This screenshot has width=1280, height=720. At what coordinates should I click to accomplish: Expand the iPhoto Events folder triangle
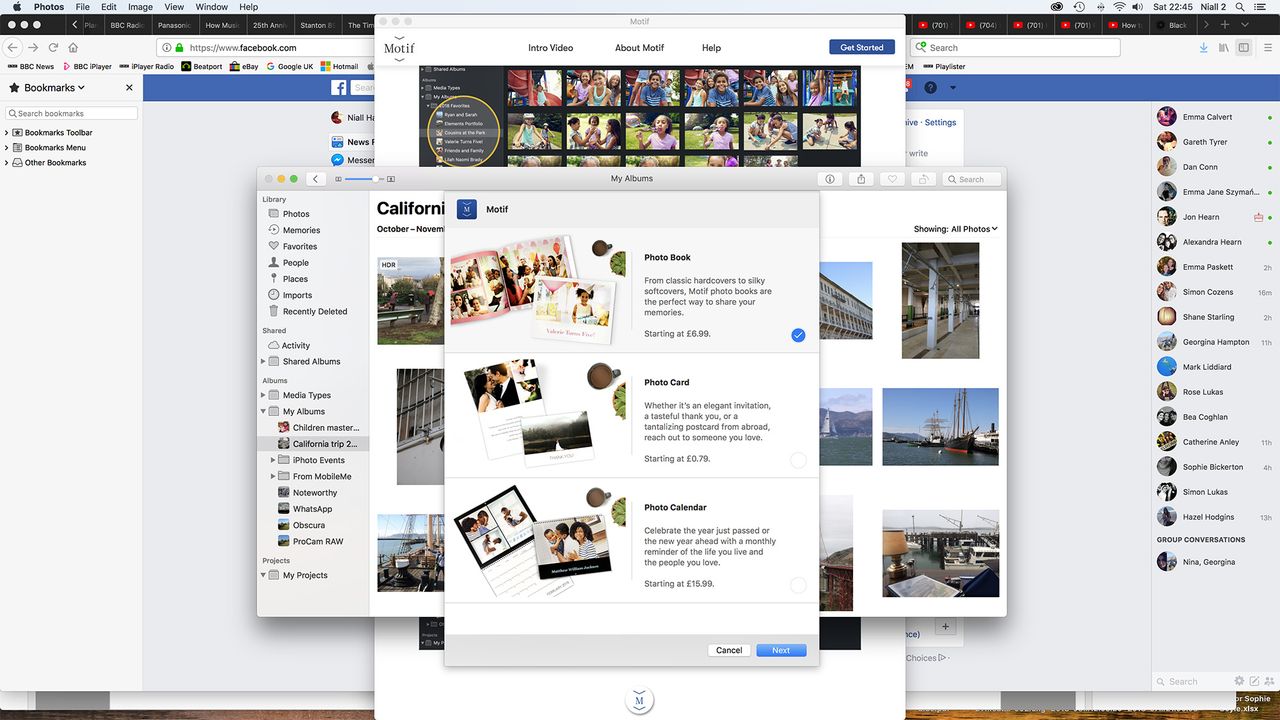tap(273, 460)
